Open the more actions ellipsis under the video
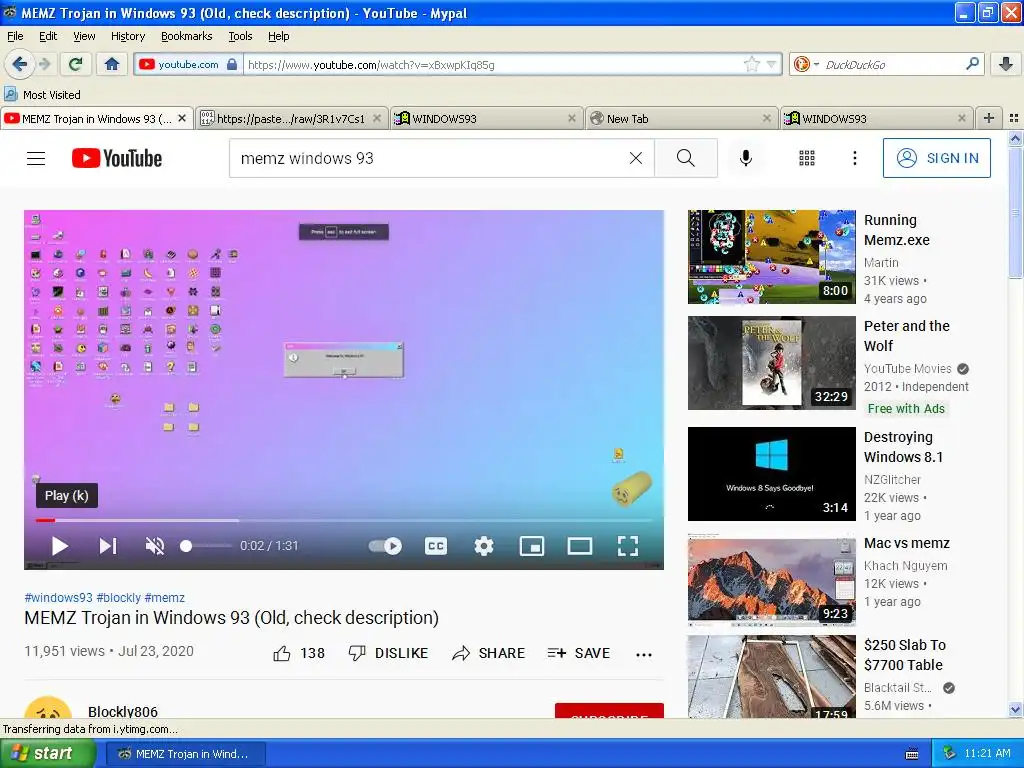This screenshot has height=768, width=1024. (644, 654)
